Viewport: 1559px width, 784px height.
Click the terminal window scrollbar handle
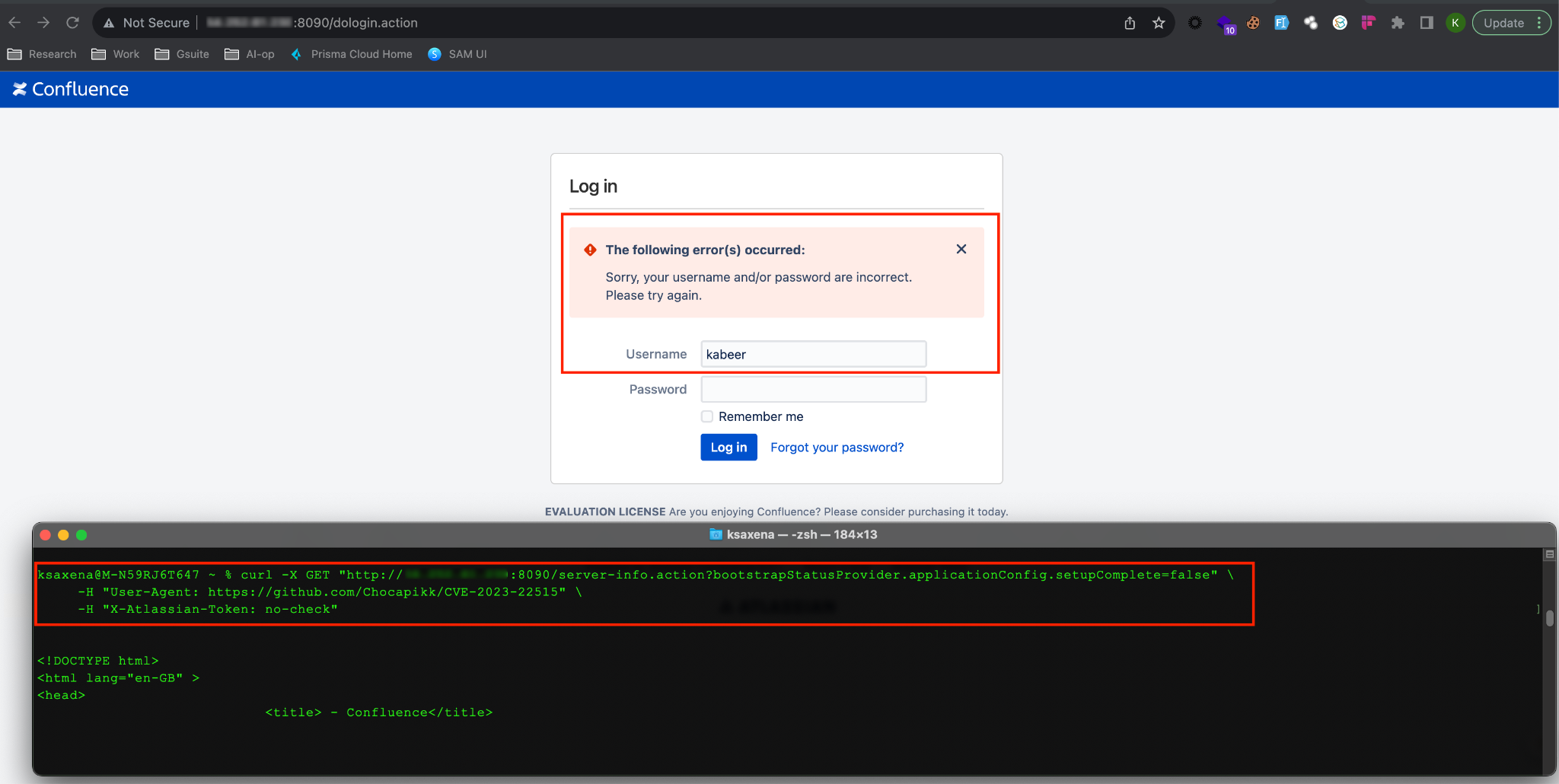pyautogui.click(x=1549, y=617)
